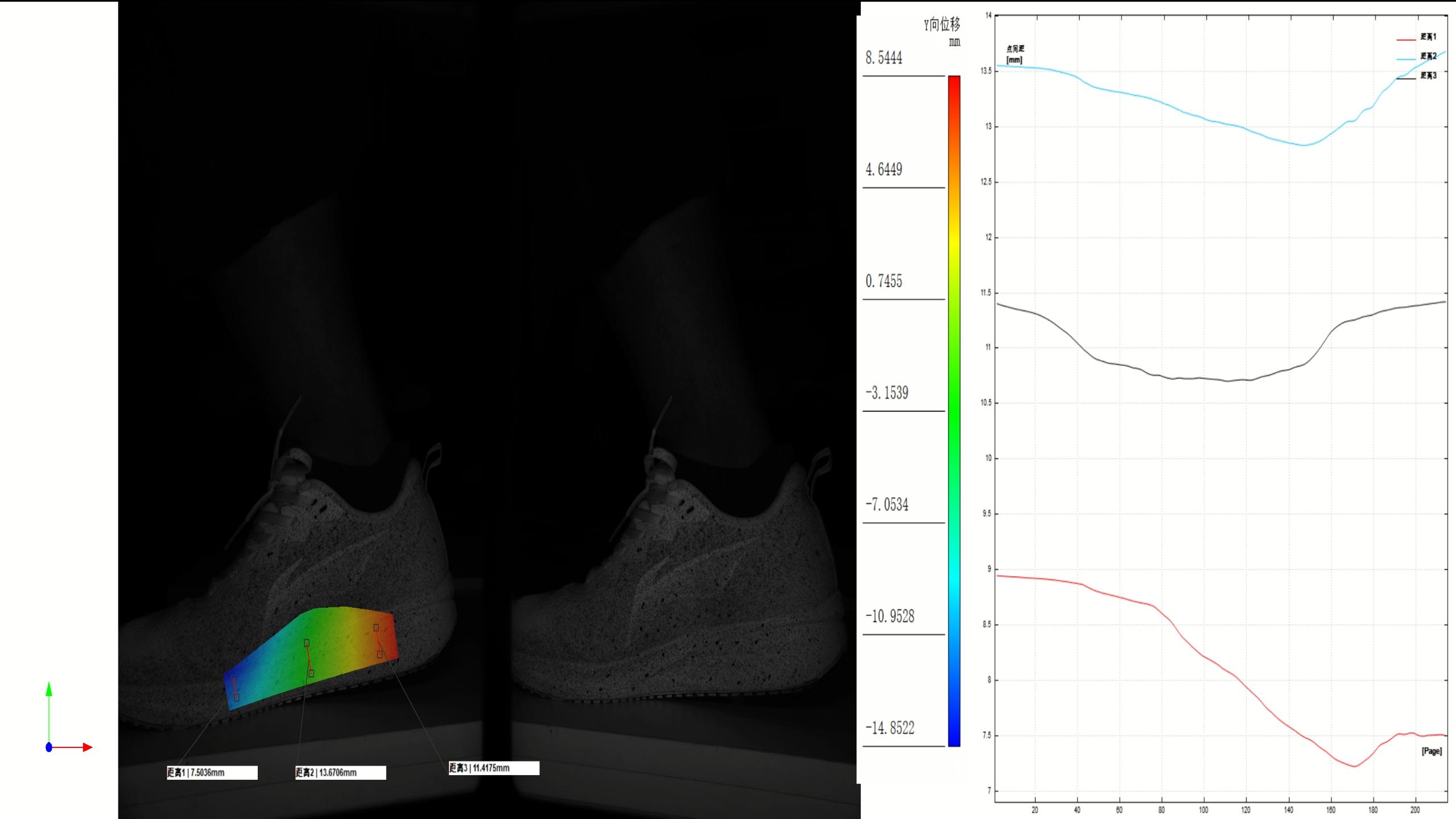Image resolution: width=1456 pixels, height=819 pixels.
Task: Select lower square handle of 距离1 measurement
Action: click(x=237, y=697)
